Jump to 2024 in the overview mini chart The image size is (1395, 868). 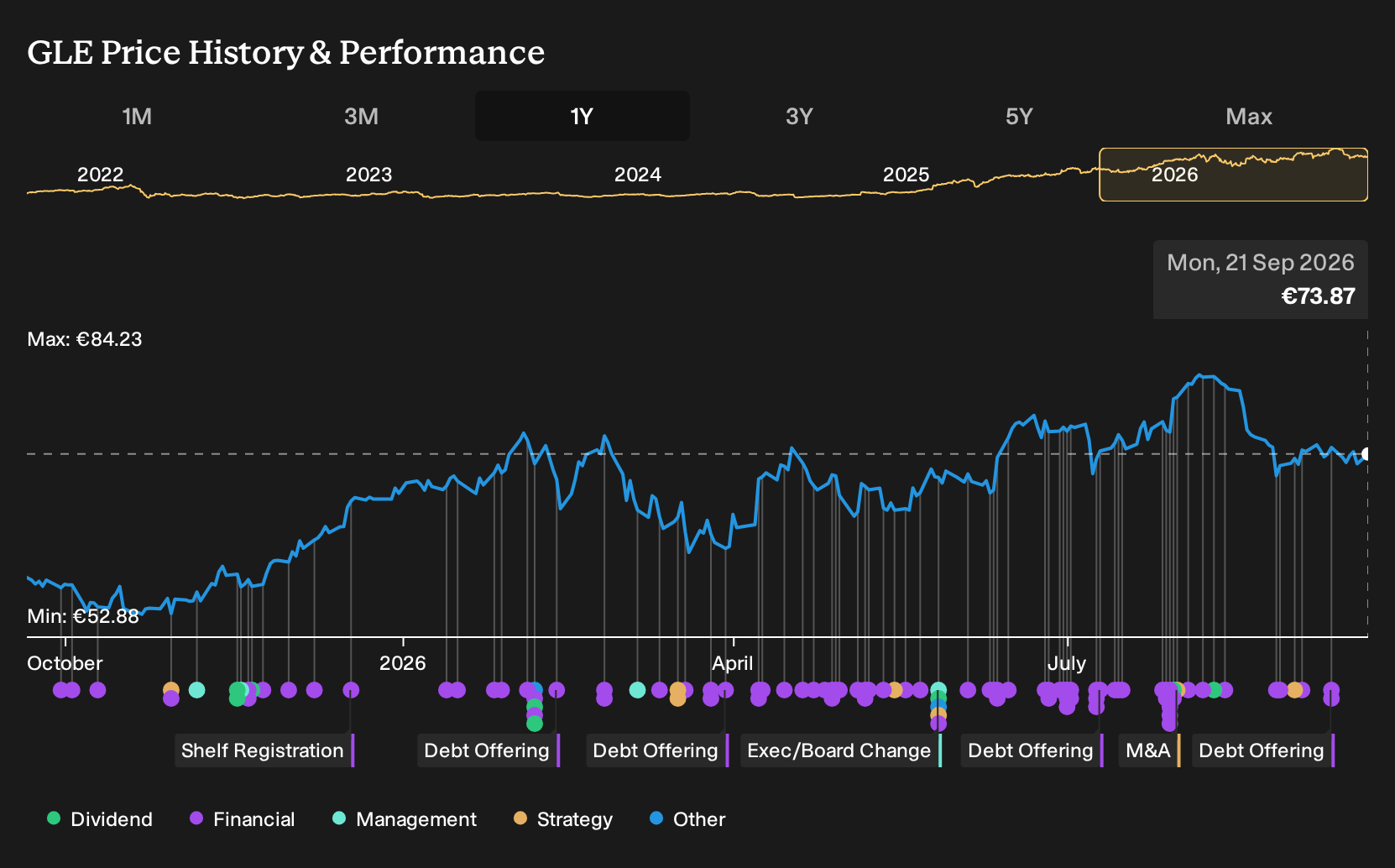638,175
